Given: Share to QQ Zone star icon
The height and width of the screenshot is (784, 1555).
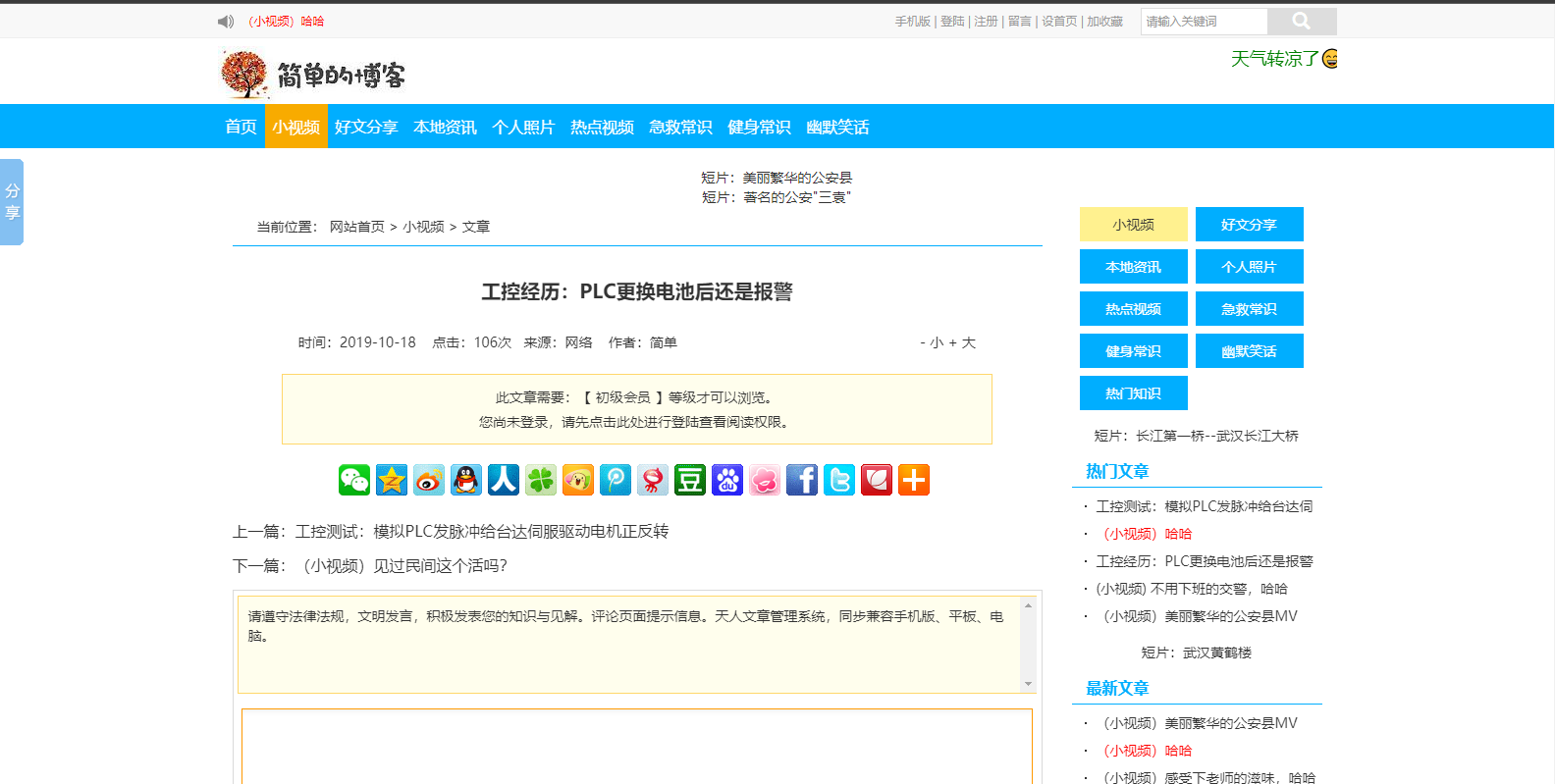Looking at the screenshot, I should [x=392, y=480].
